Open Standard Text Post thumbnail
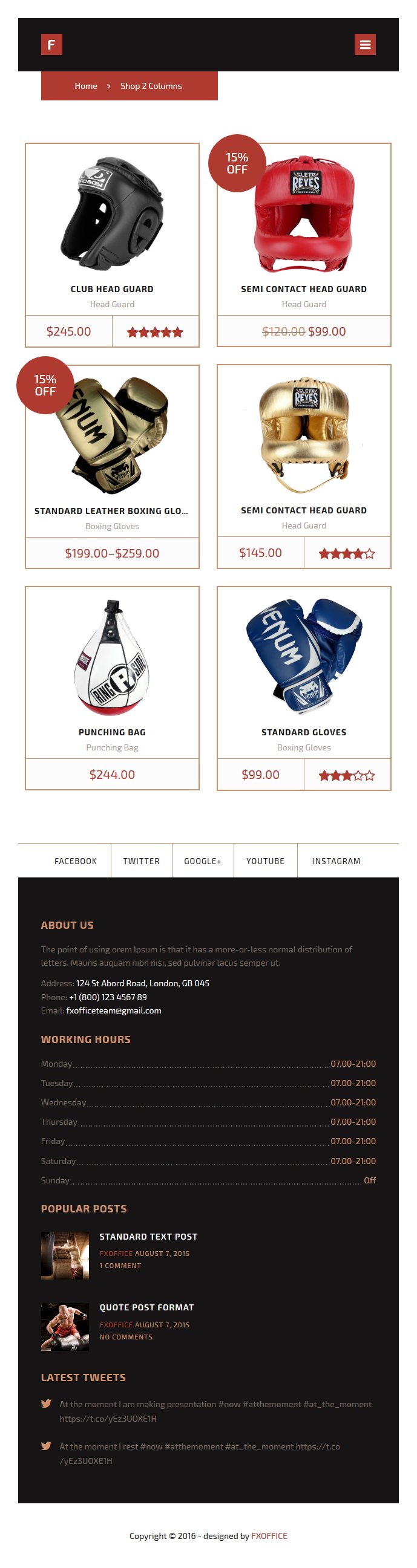Screen dimensions: 417x1568 point(65,1255)
